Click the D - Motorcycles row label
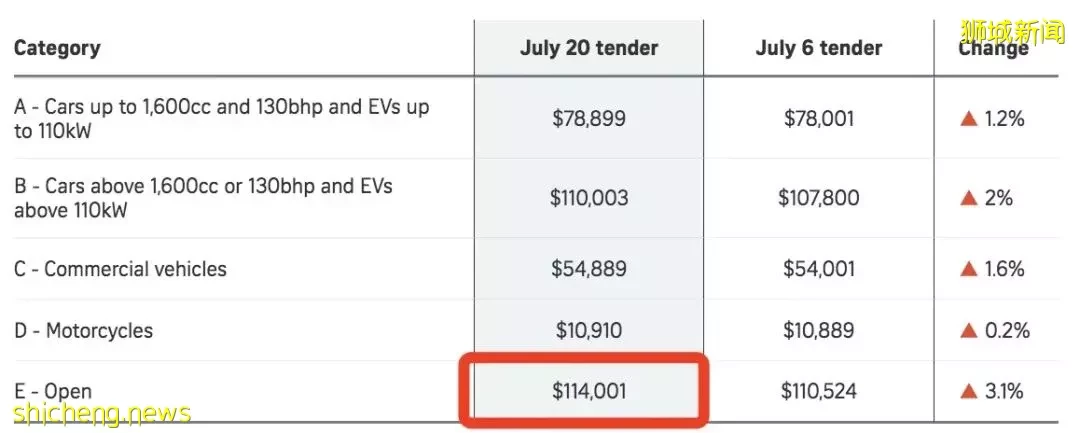 point(83,330)
